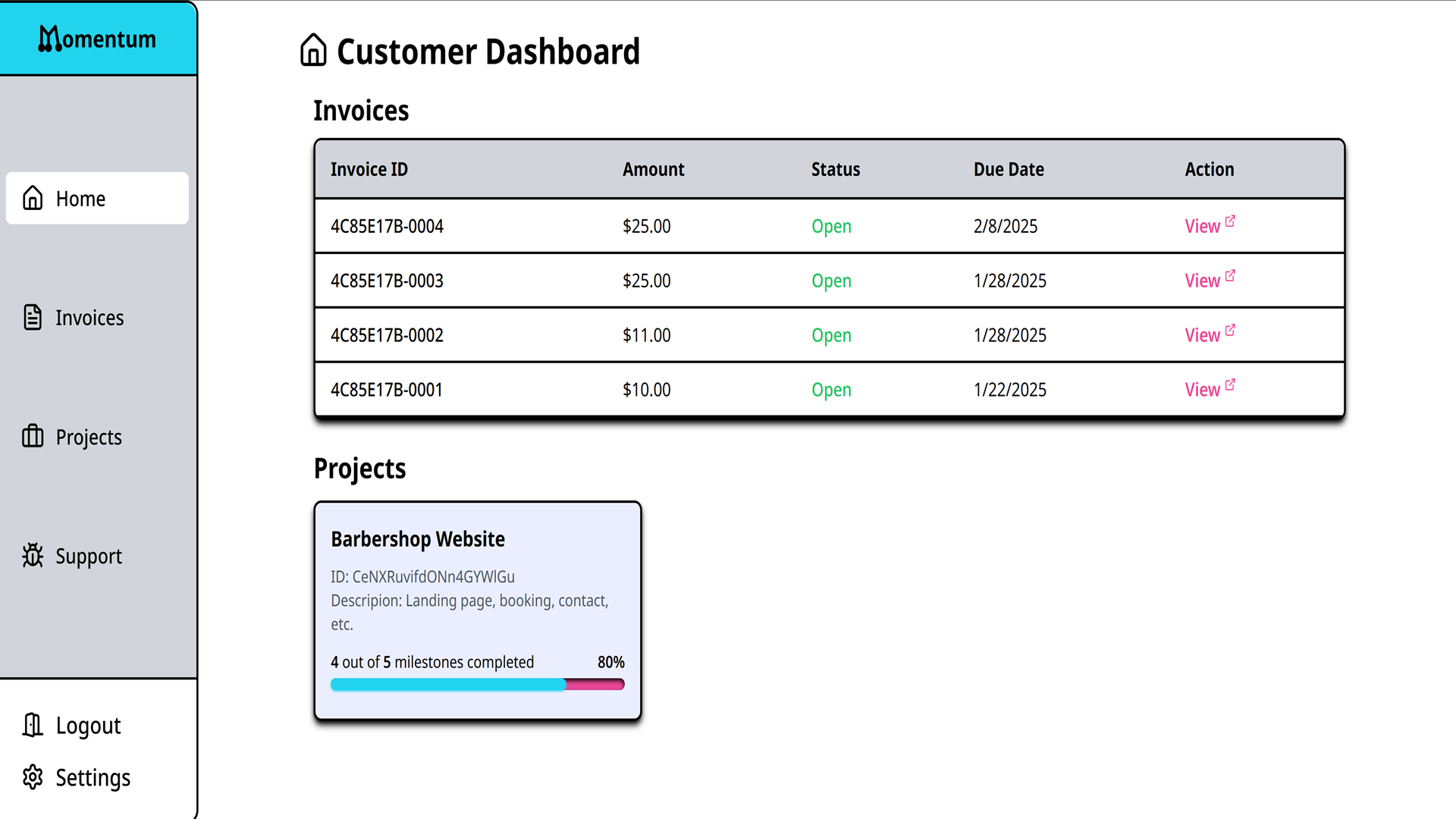View invoice 4C85E17B-0002
The image size is (1456, 819).
1202,335
